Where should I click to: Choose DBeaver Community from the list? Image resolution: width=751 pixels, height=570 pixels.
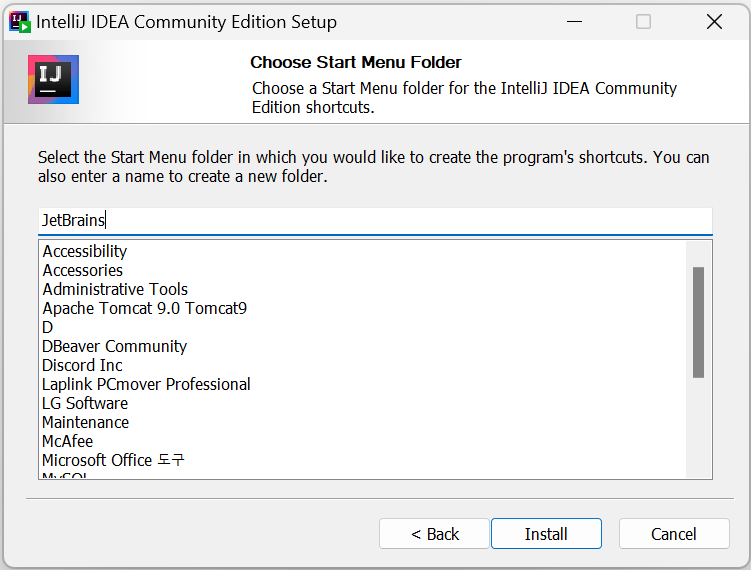114,346
